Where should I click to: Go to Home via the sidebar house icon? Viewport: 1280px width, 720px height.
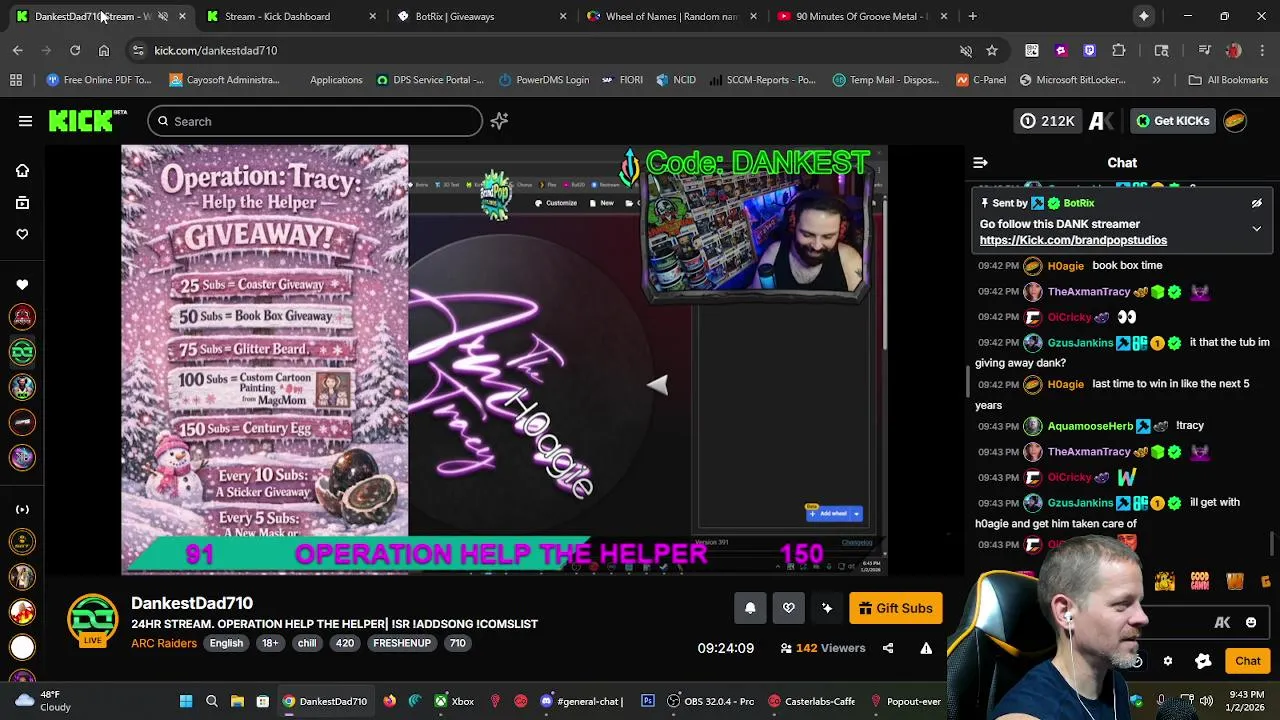click(x=22, y=171)
